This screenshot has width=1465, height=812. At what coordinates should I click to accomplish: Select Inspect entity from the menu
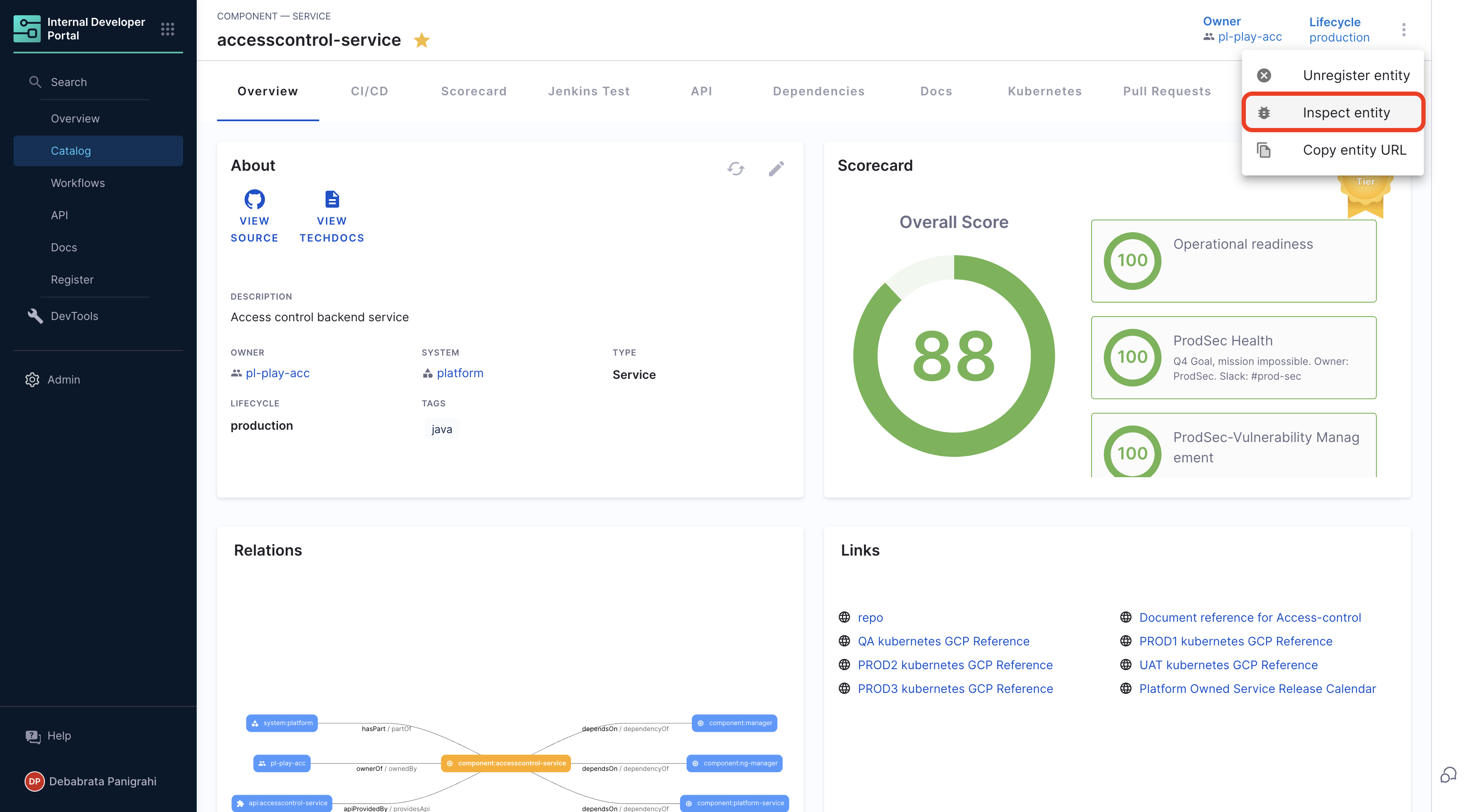1345,113
